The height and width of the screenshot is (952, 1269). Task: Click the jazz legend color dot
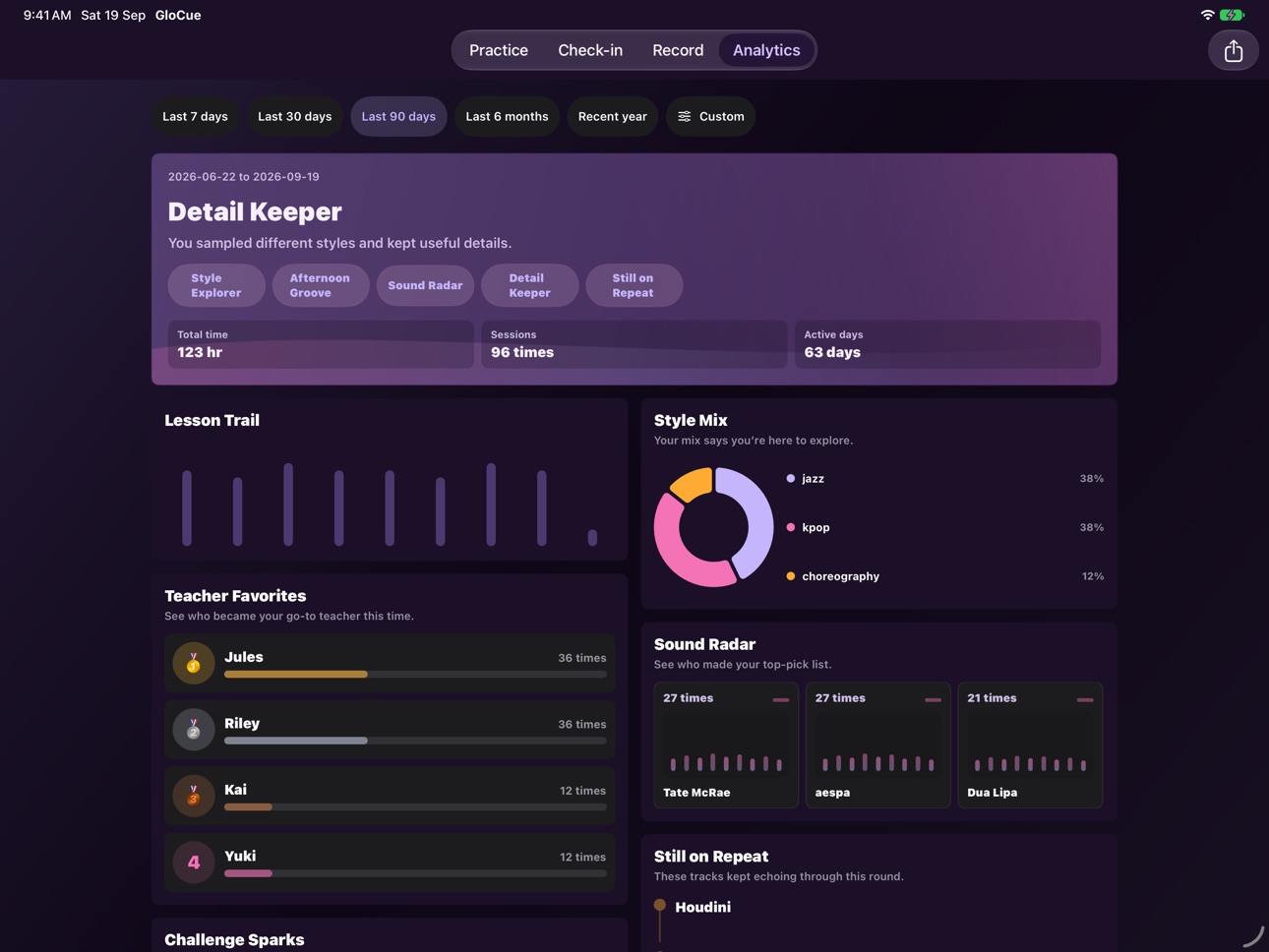point(791,479)
